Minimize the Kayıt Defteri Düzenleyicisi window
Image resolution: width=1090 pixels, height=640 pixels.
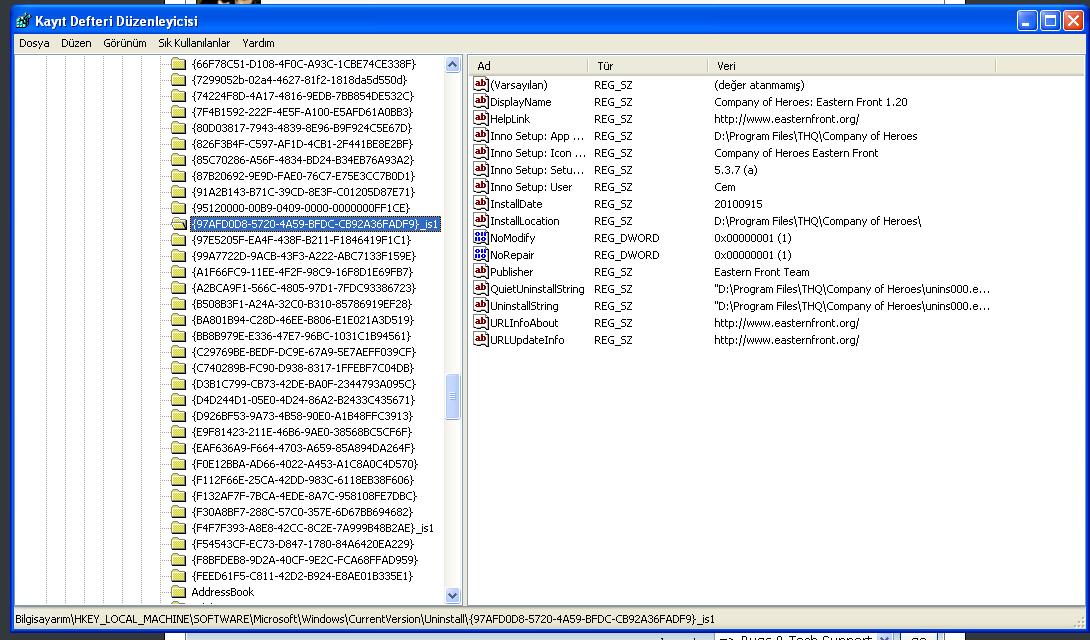pyautogui.click(x=1027, y=21)
